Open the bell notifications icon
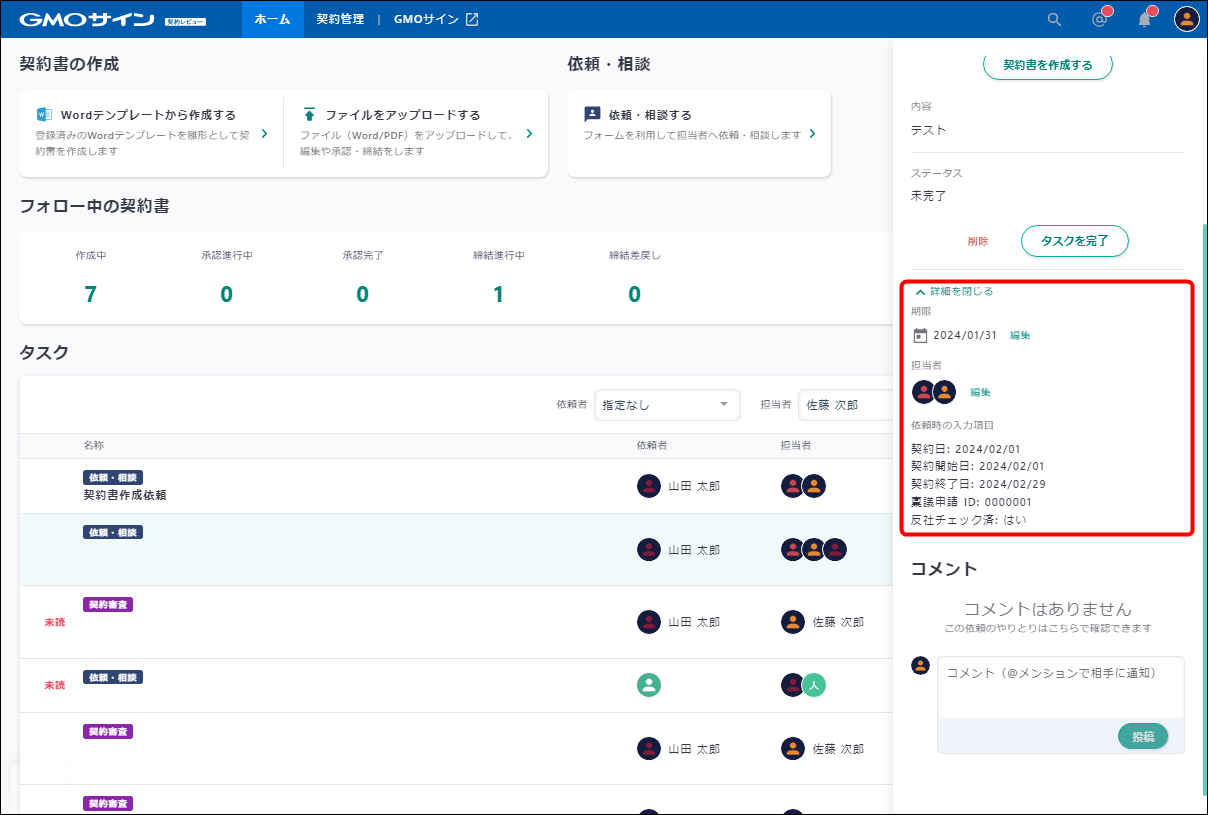 [1145, 19]
